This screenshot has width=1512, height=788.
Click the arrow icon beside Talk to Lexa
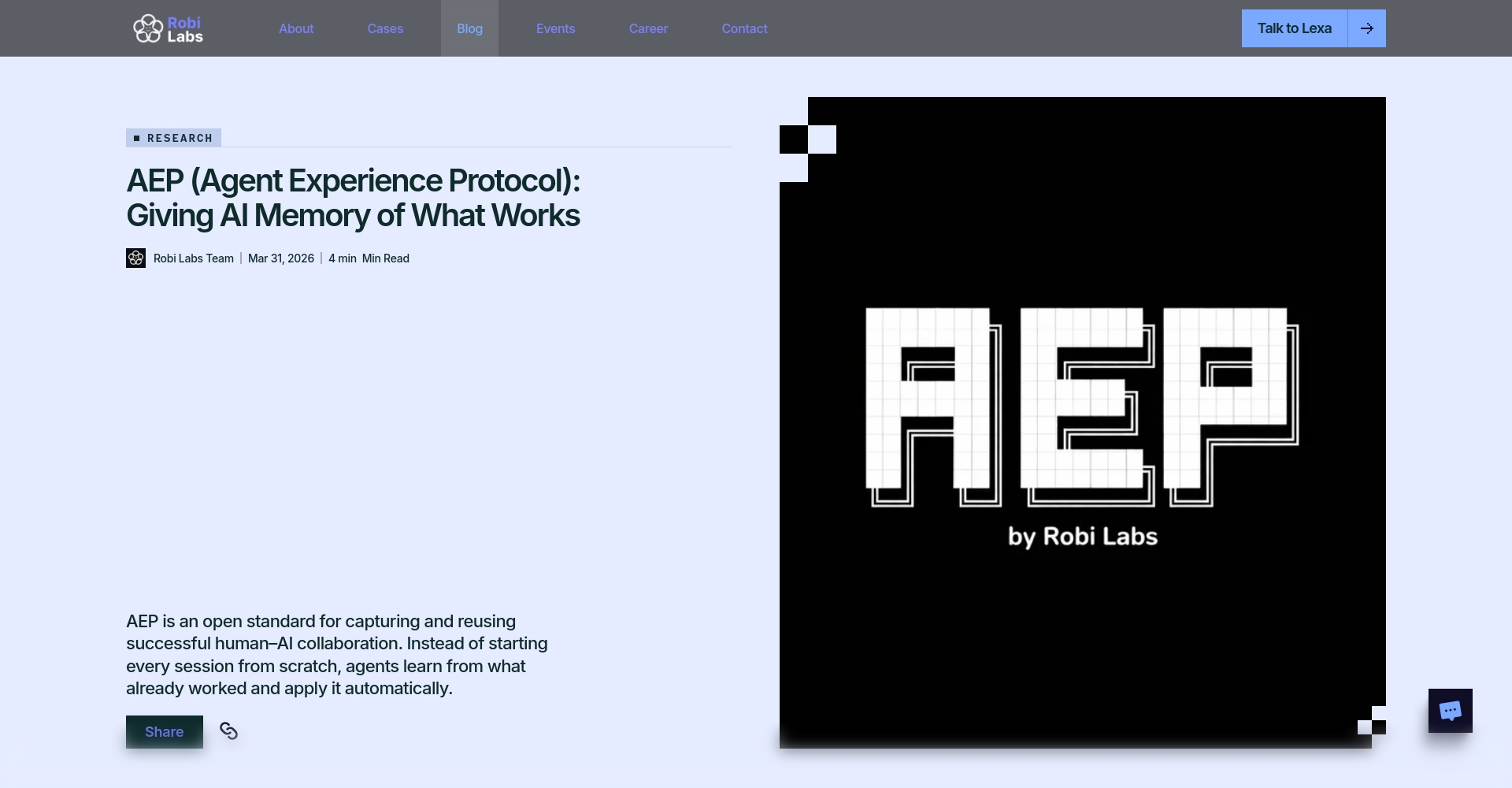1367,28
